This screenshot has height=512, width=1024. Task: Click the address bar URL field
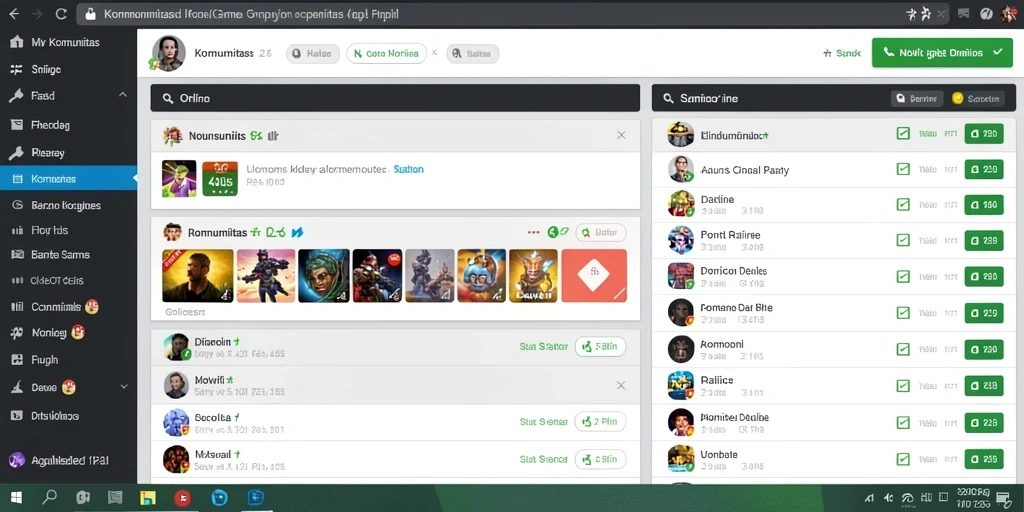pos(513,14)
